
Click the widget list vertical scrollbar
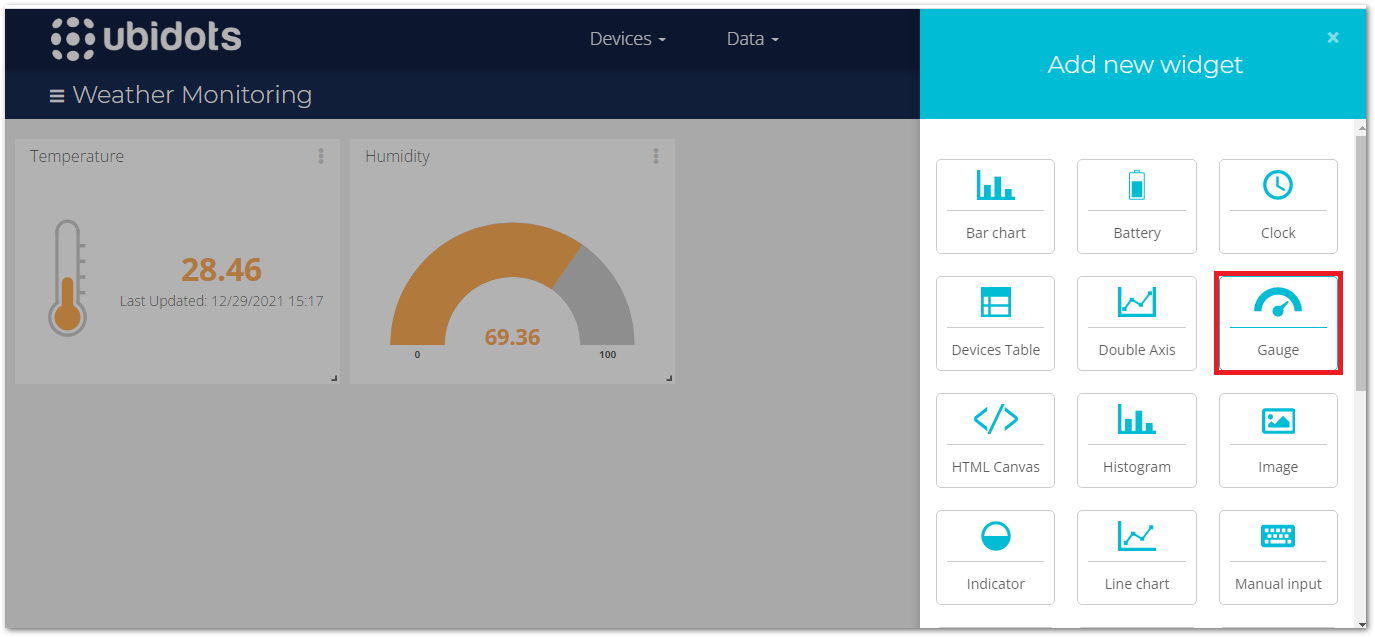pos(1360,260)
